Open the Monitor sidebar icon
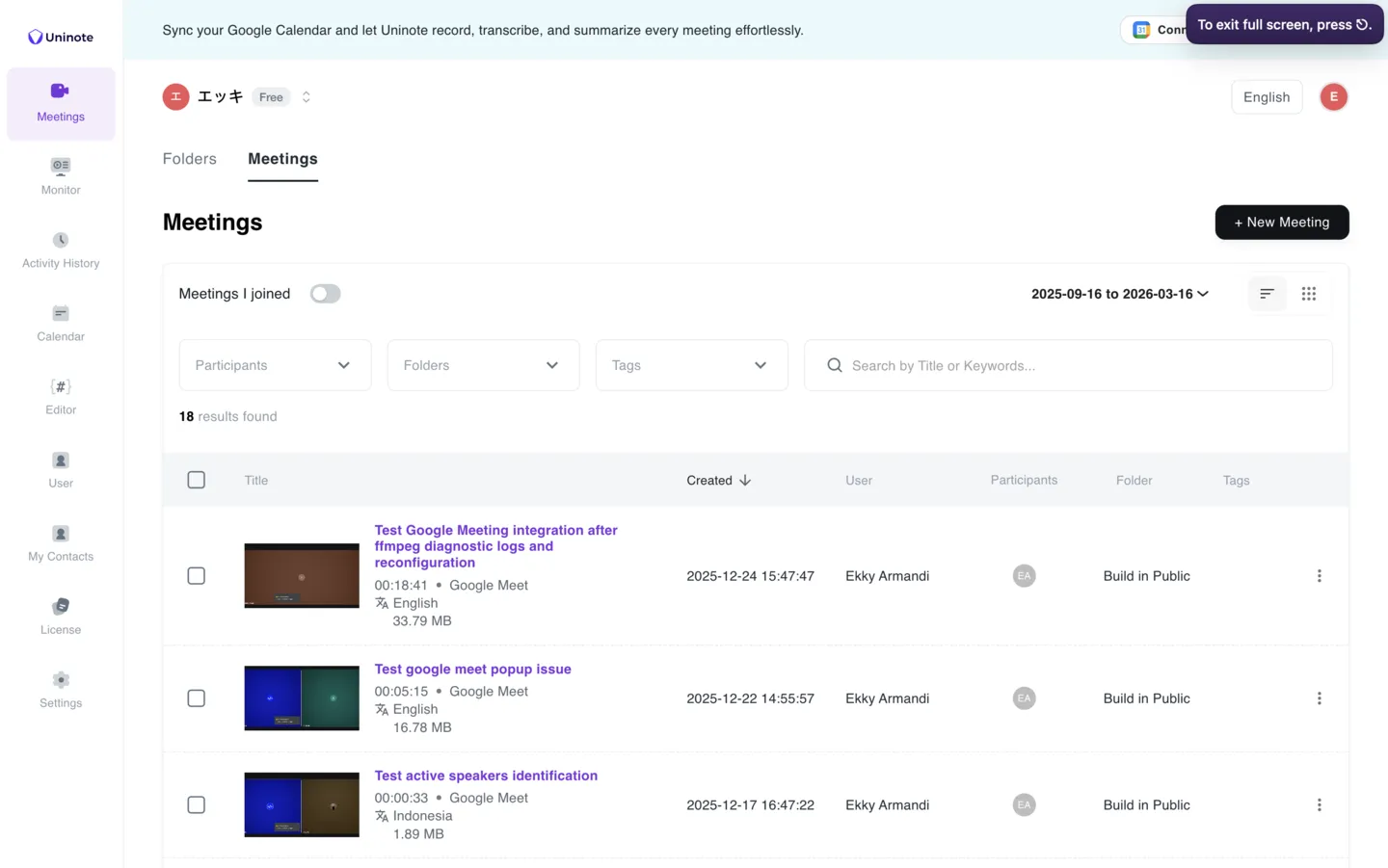This screenshot has width=1388, height=868. pos(61,167)
